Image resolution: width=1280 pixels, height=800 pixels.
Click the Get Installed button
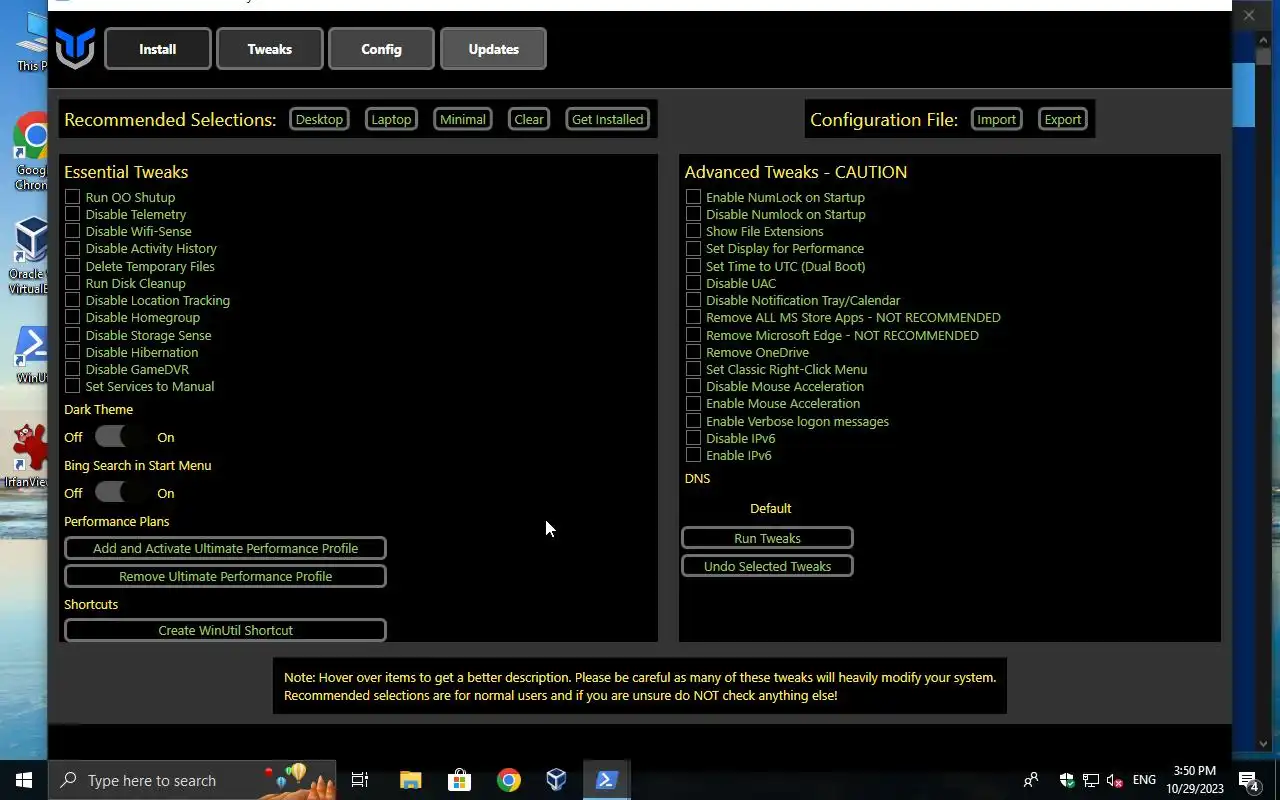coord(608,119)
